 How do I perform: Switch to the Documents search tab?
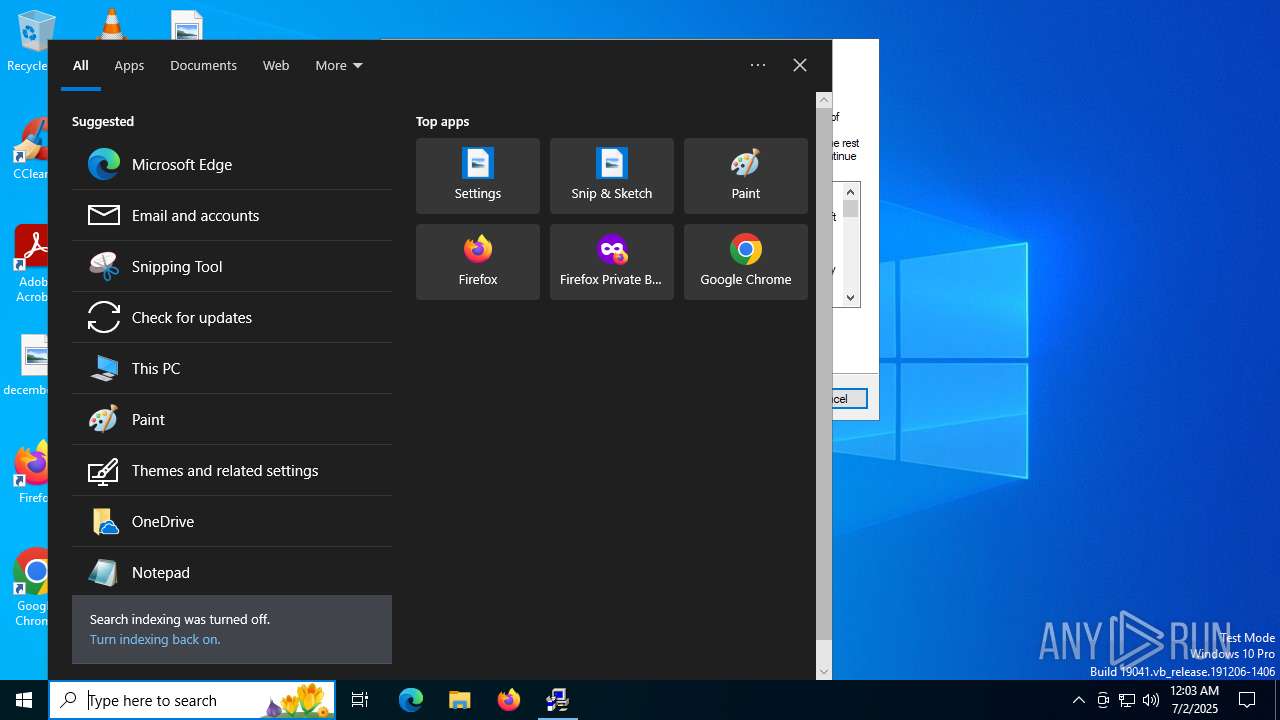click(203, 66)
